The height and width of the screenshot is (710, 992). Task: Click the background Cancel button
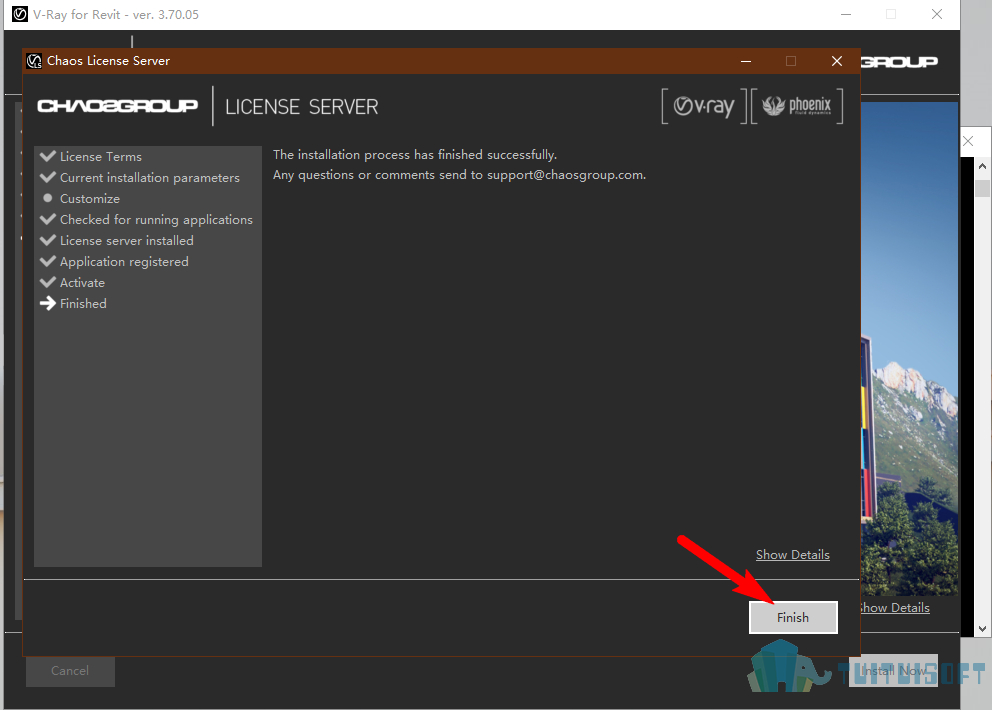[70, 671]
